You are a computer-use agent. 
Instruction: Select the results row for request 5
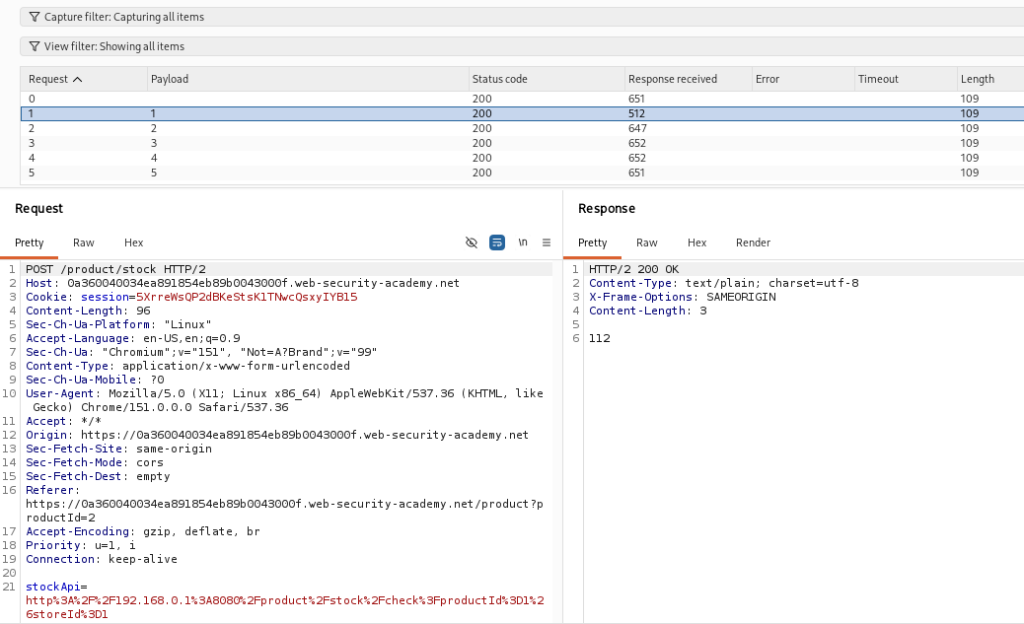tap(522, 173)
